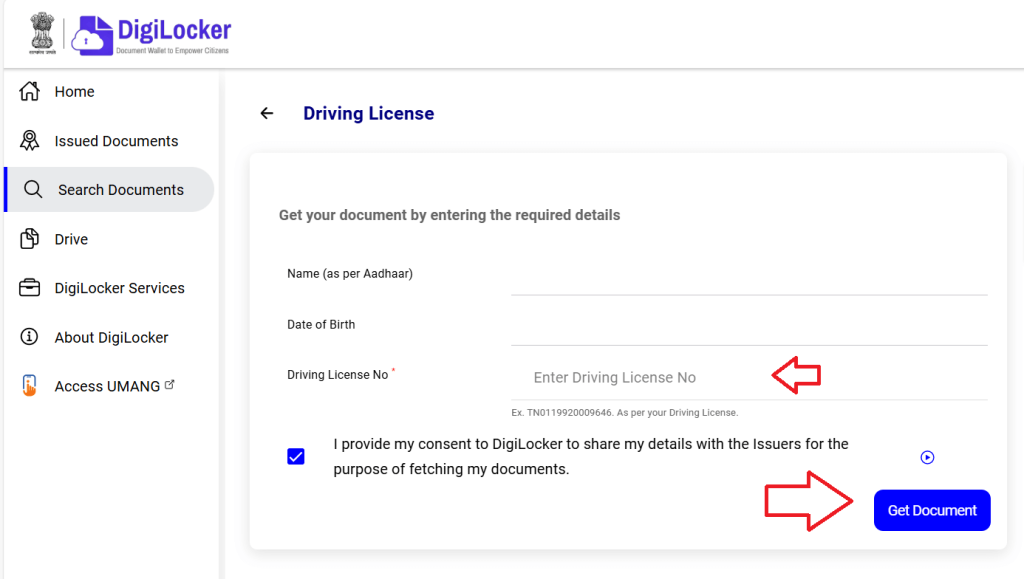This screenshot has width=1024, height=579.
Task: Click the Issued Documents ribbon badge icon
Action: [30, 141]
